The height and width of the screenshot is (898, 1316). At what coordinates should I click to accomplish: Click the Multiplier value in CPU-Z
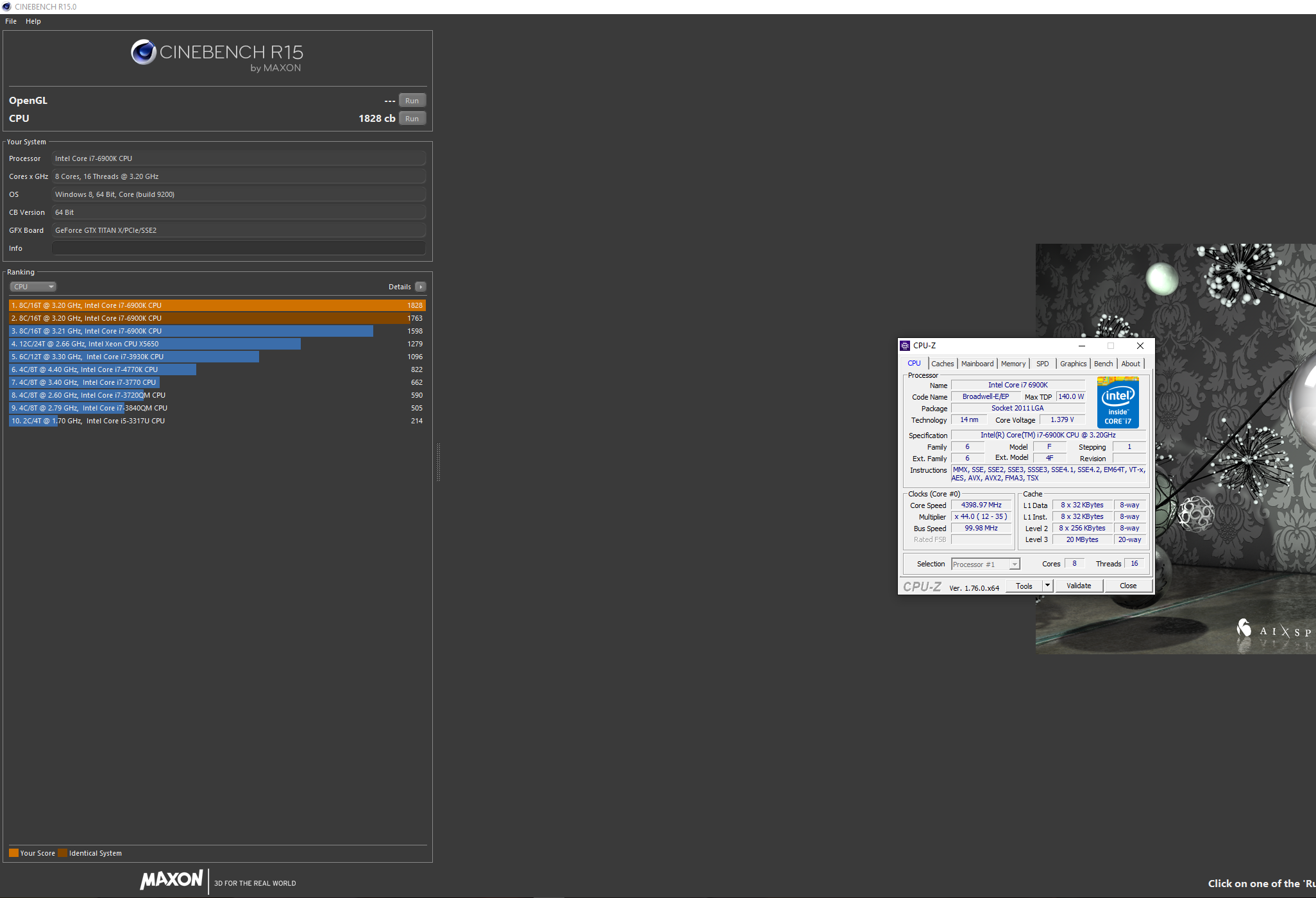pyautogui.click(x=981, y=517)
